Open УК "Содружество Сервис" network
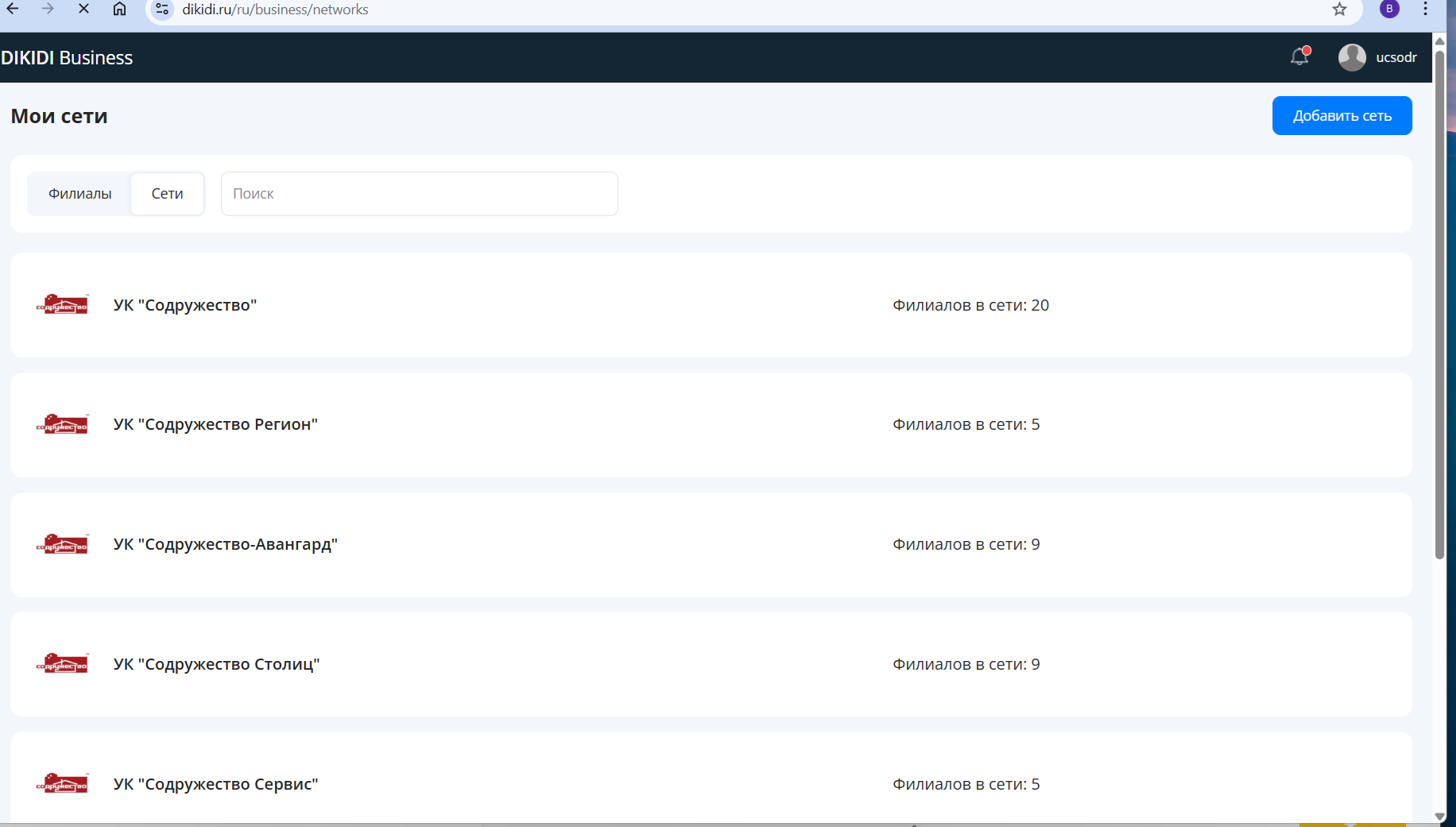 pyautogui.click(x=215, y=784)
